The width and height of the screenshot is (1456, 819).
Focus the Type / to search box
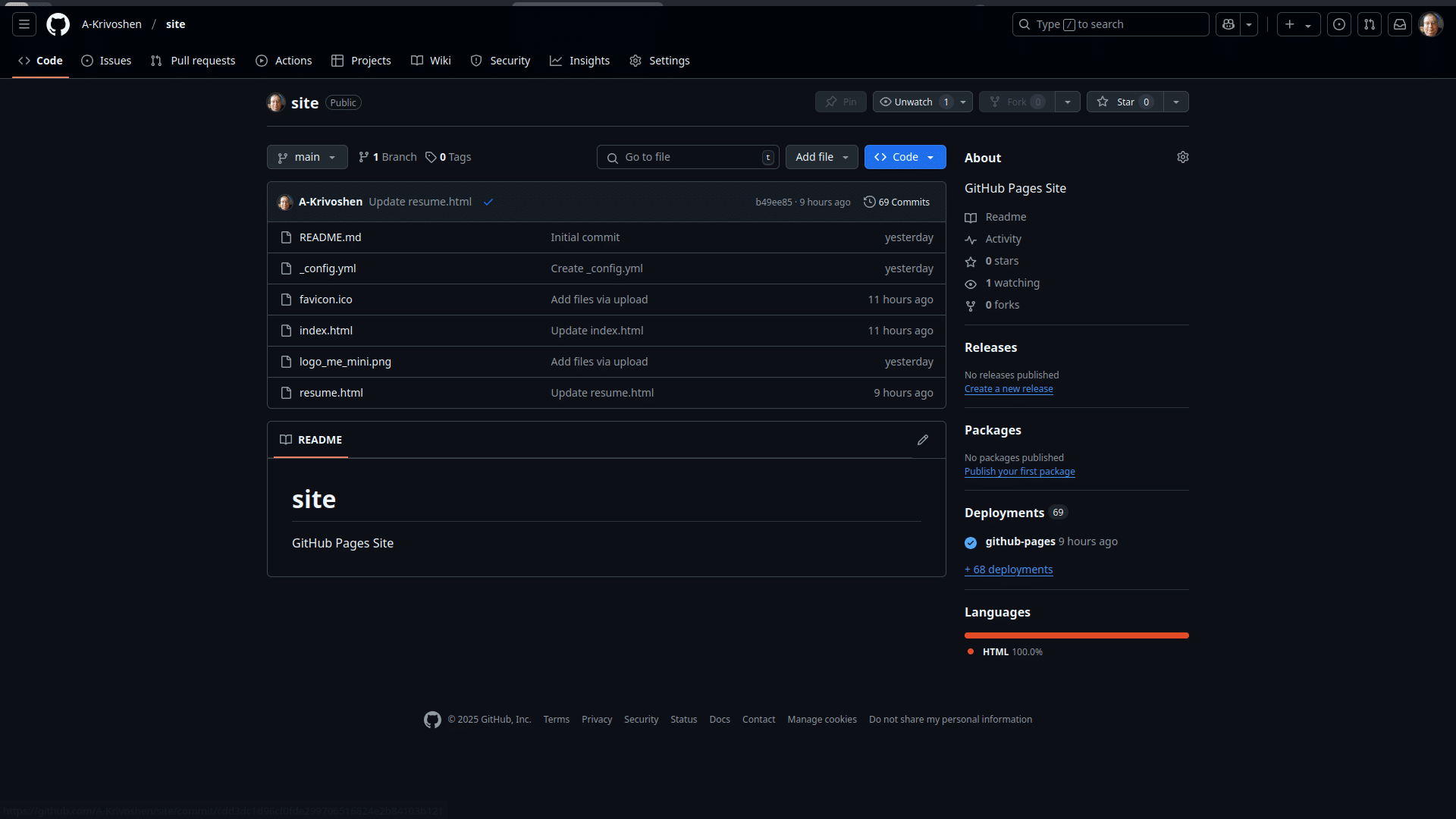(x=1110, y=24)
